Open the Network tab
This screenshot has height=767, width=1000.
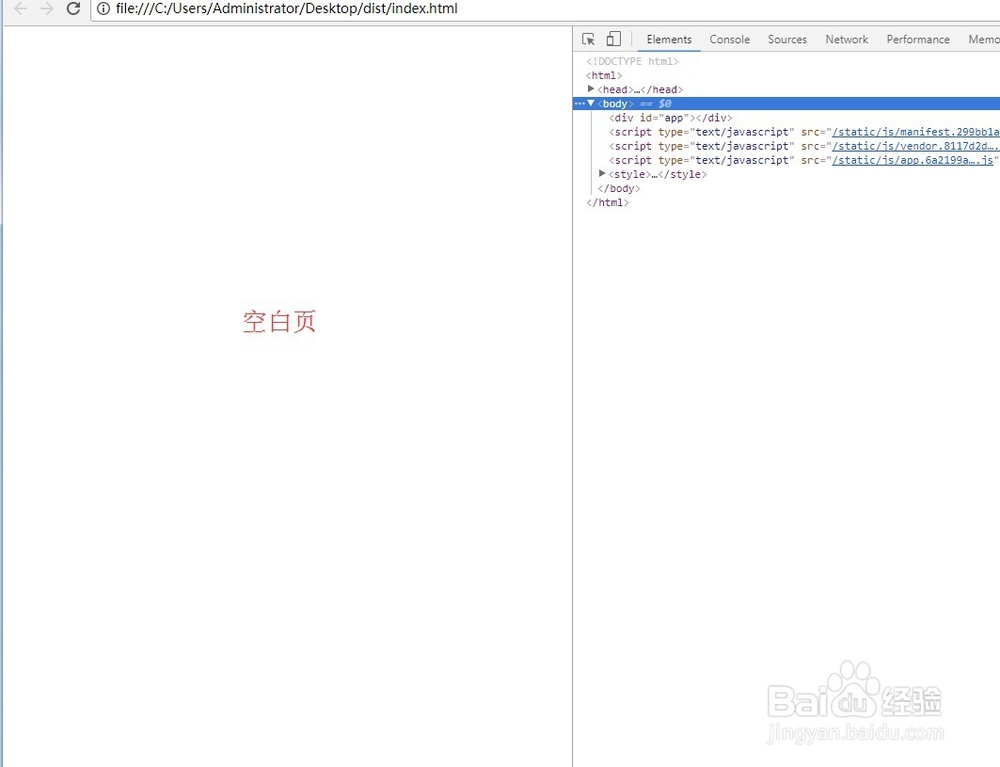pos(846,40)
